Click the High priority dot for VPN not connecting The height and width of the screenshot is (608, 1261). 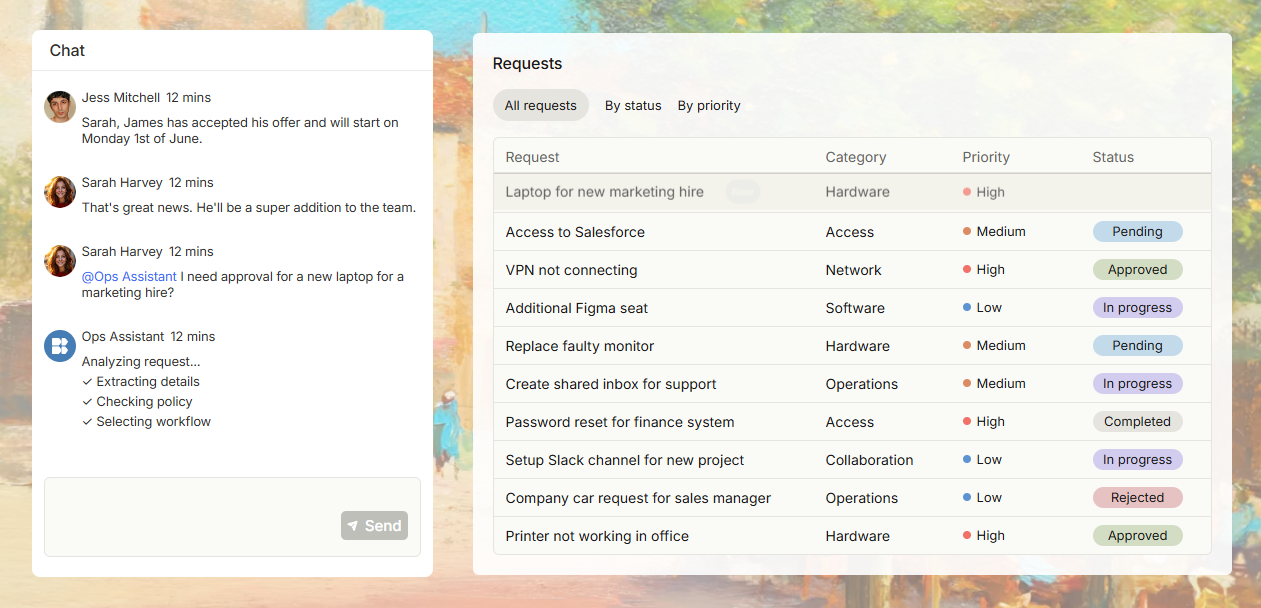[967, 269]
